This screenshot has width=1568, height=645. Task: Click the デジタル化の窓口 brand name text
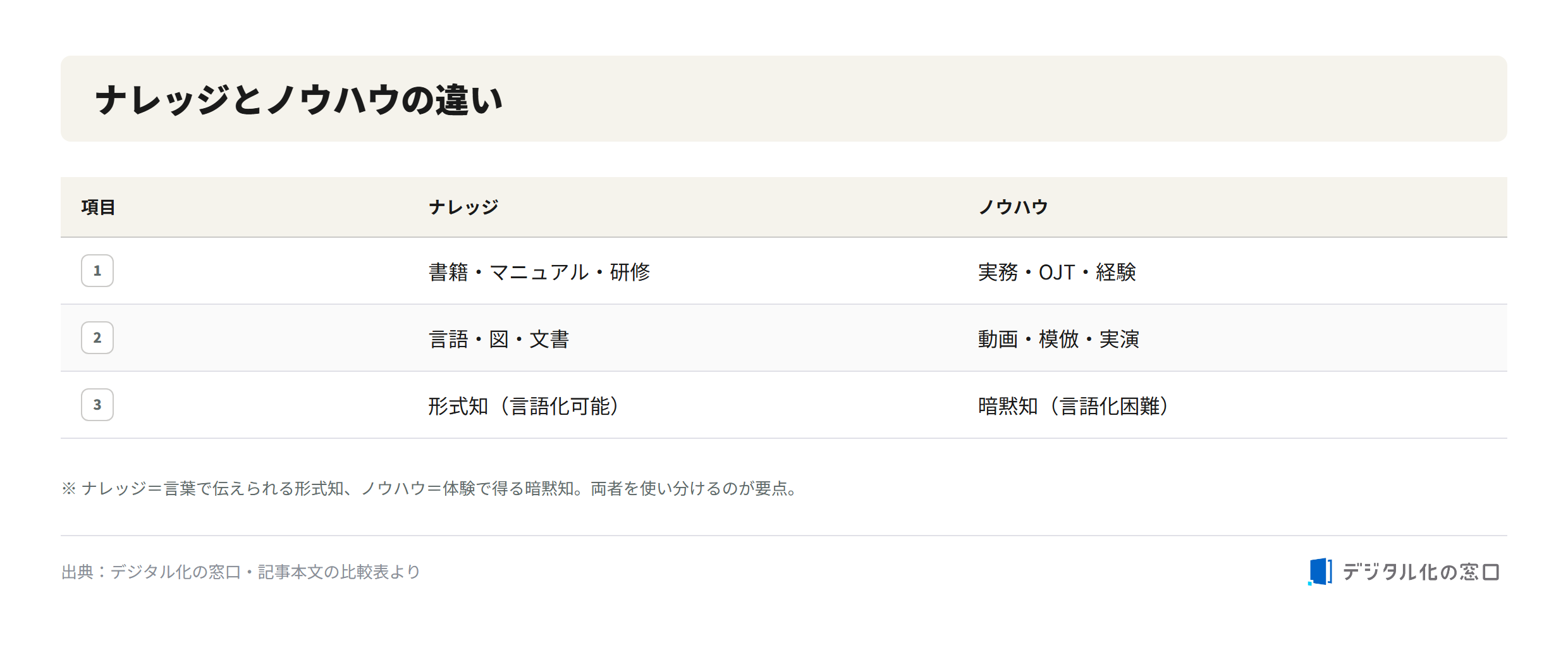(x=1421, y=572)
